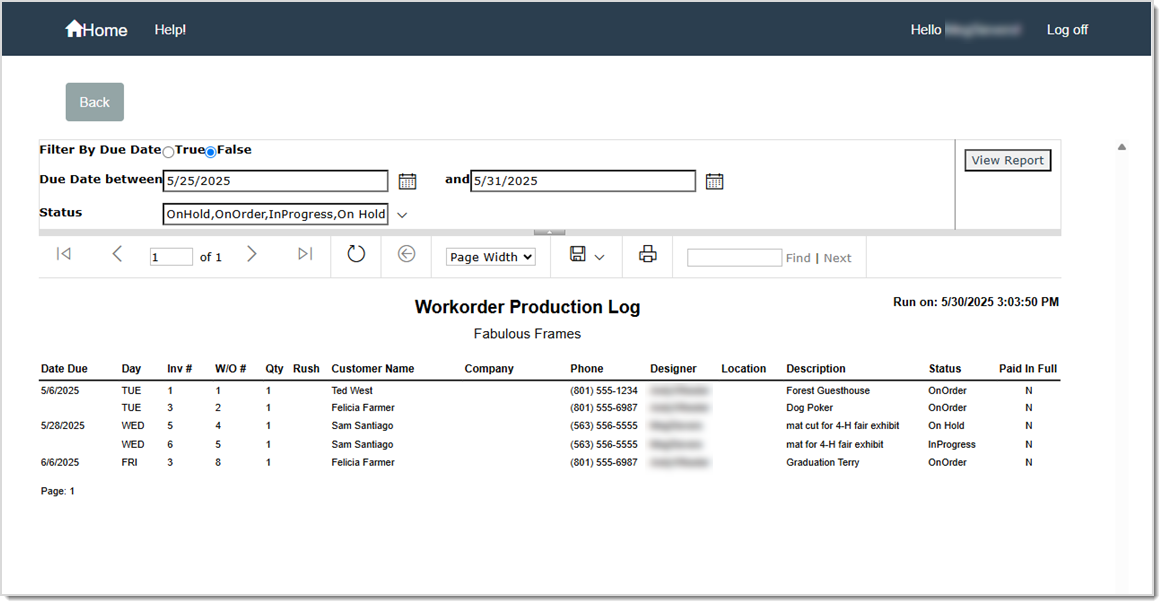Viewport: 1164px width, 606px height.
Task: Open the calendar picker for the end date
Action: tap(714, 180)
